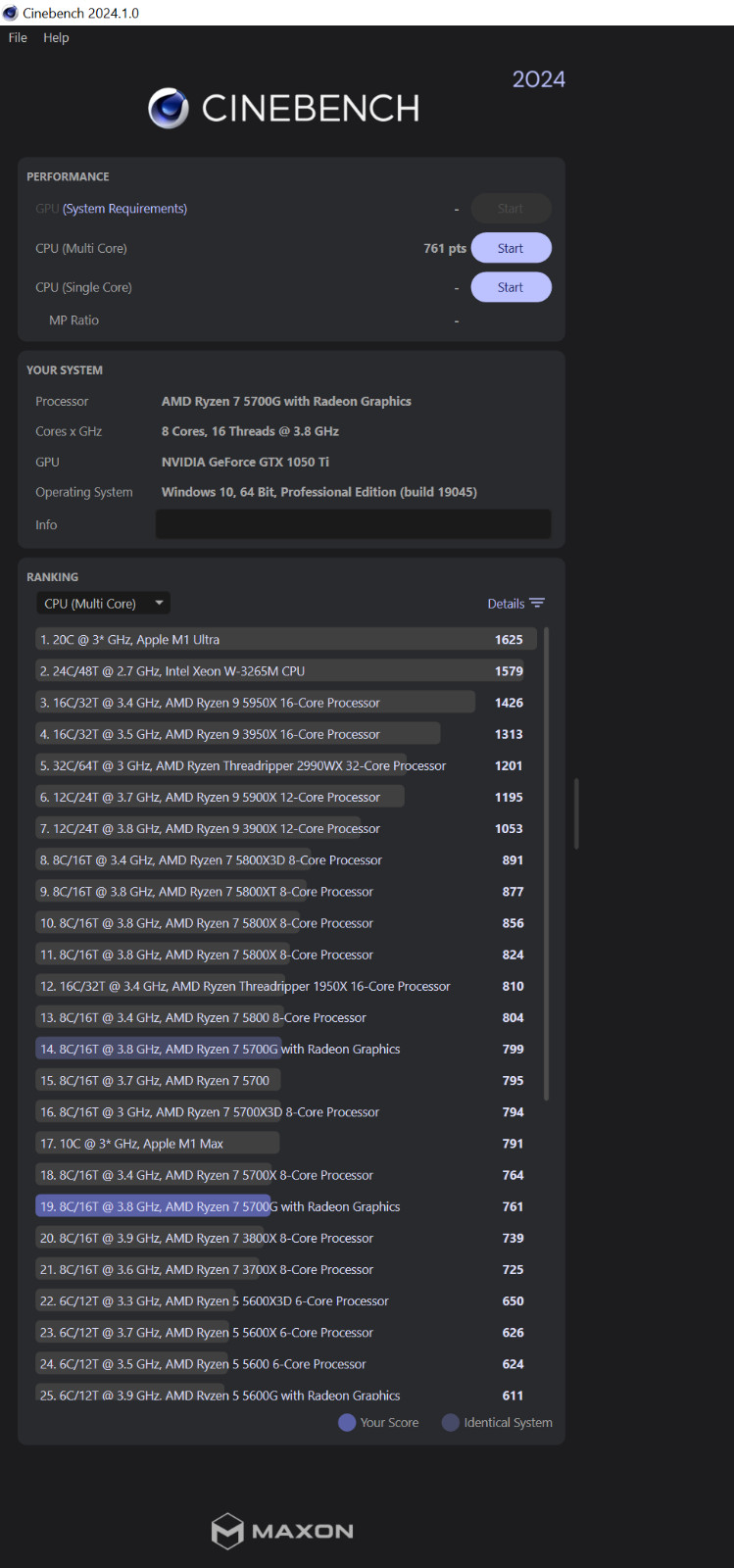Click the Operating System value Windows 10

tap(319, 492)
